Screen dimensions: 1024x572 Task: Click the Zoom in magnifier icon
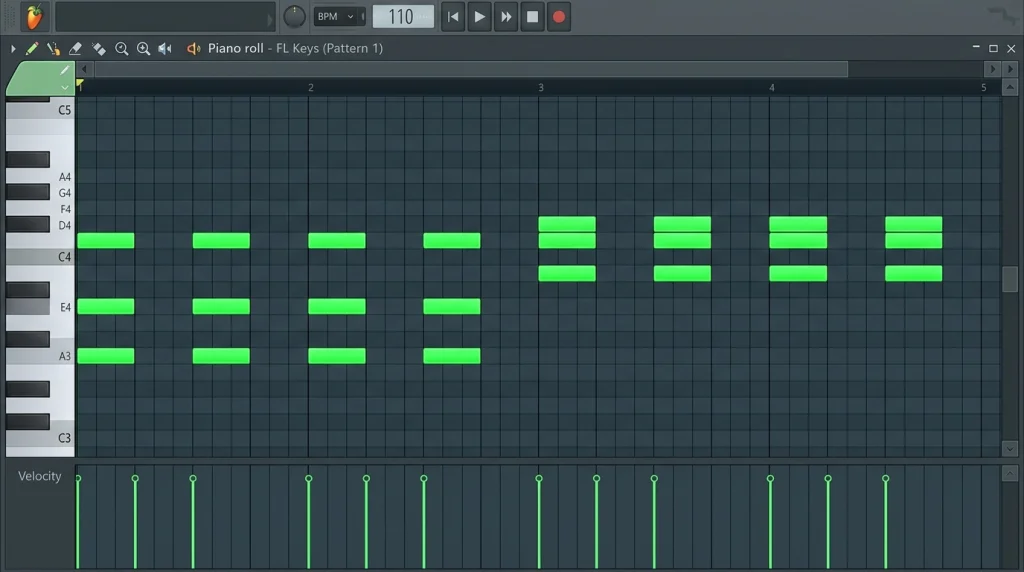pos(143,48)
